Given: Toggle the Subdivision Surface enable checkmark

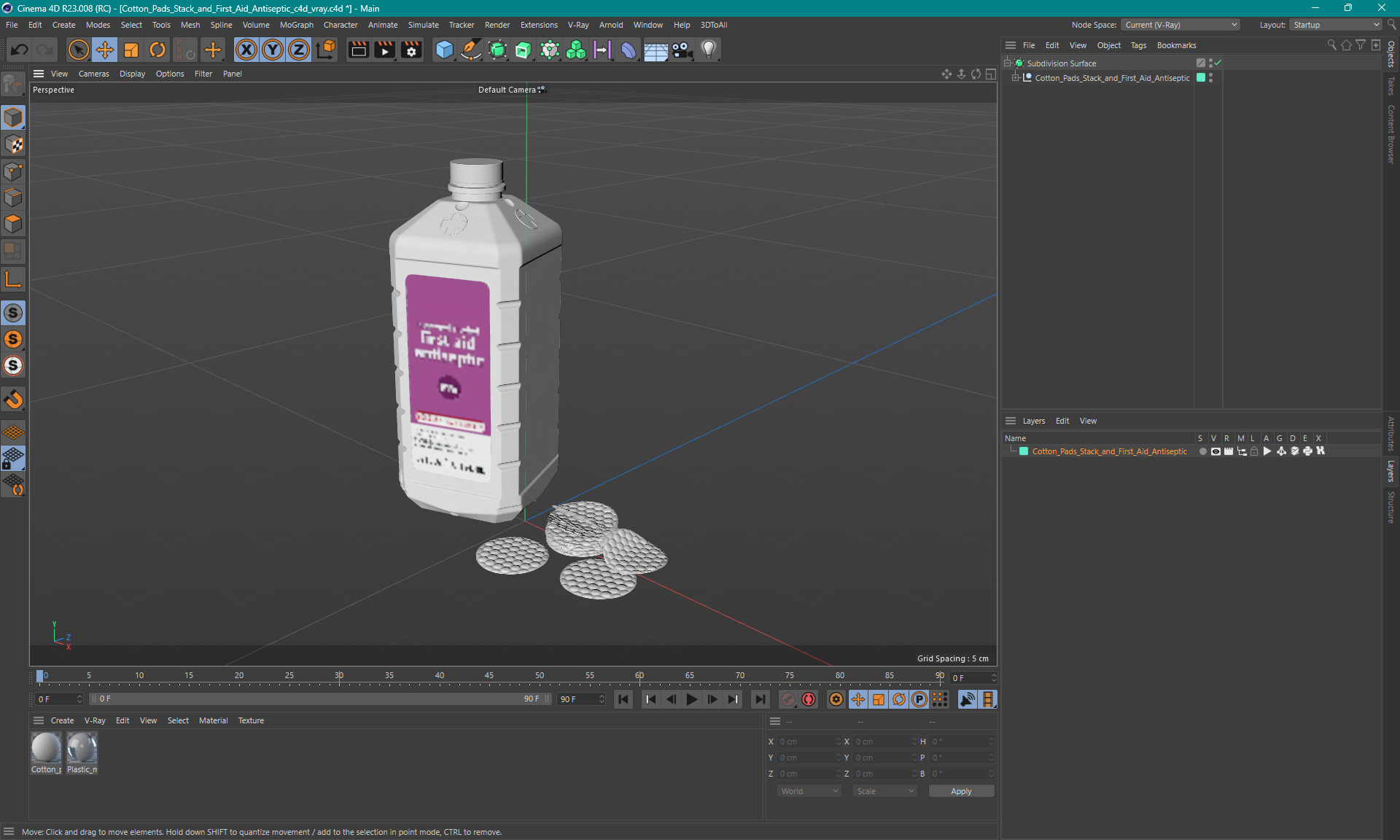Looking at the screenshot, I should 1218,63.
